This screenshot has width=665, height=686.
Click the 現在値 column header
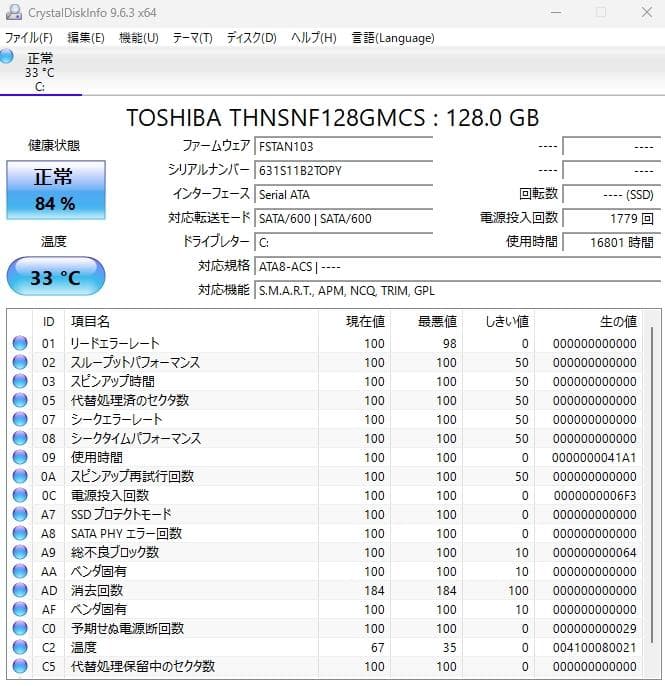354,322
